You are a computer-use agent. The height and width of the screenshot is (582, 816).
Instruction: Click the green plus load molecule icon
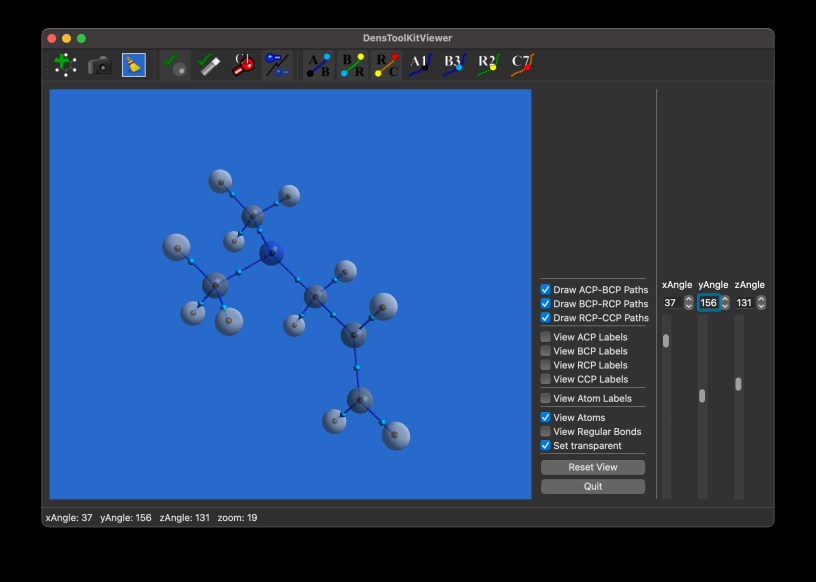(65, 65)
